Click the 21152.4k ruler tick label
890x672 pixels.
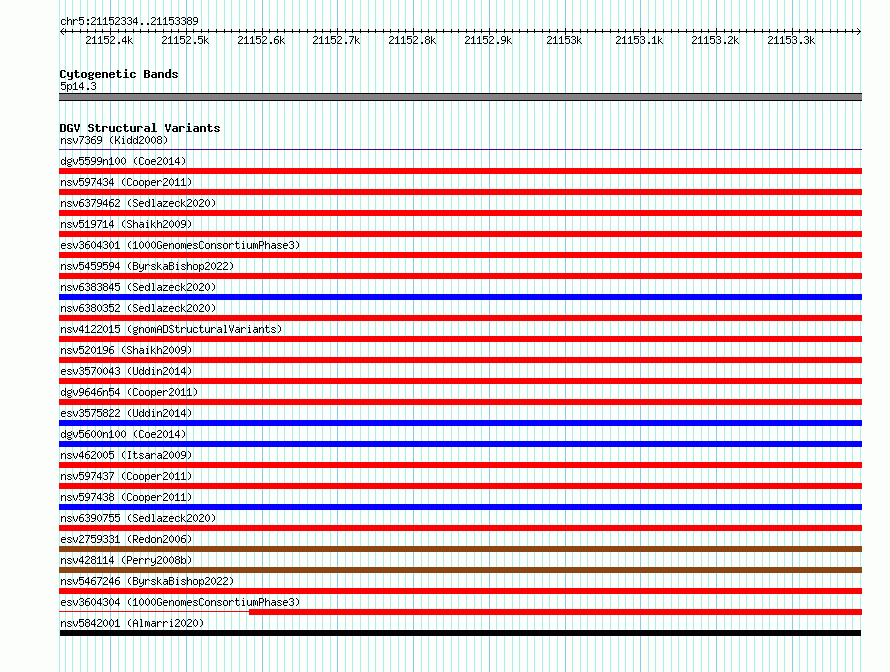point(109,40)
